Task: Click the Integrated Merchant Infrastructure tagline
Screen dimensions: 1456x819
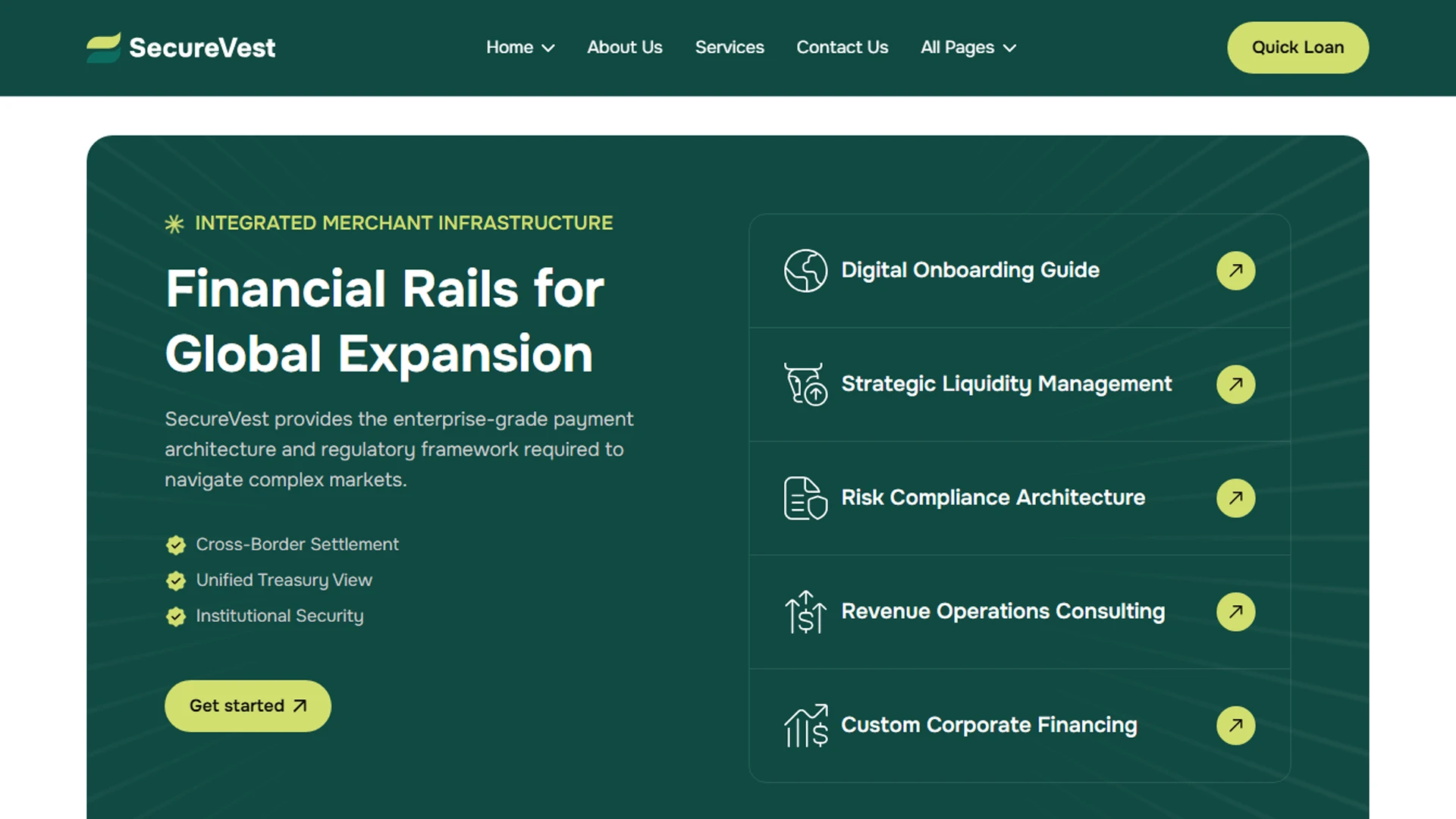Action: click(403, 223)
